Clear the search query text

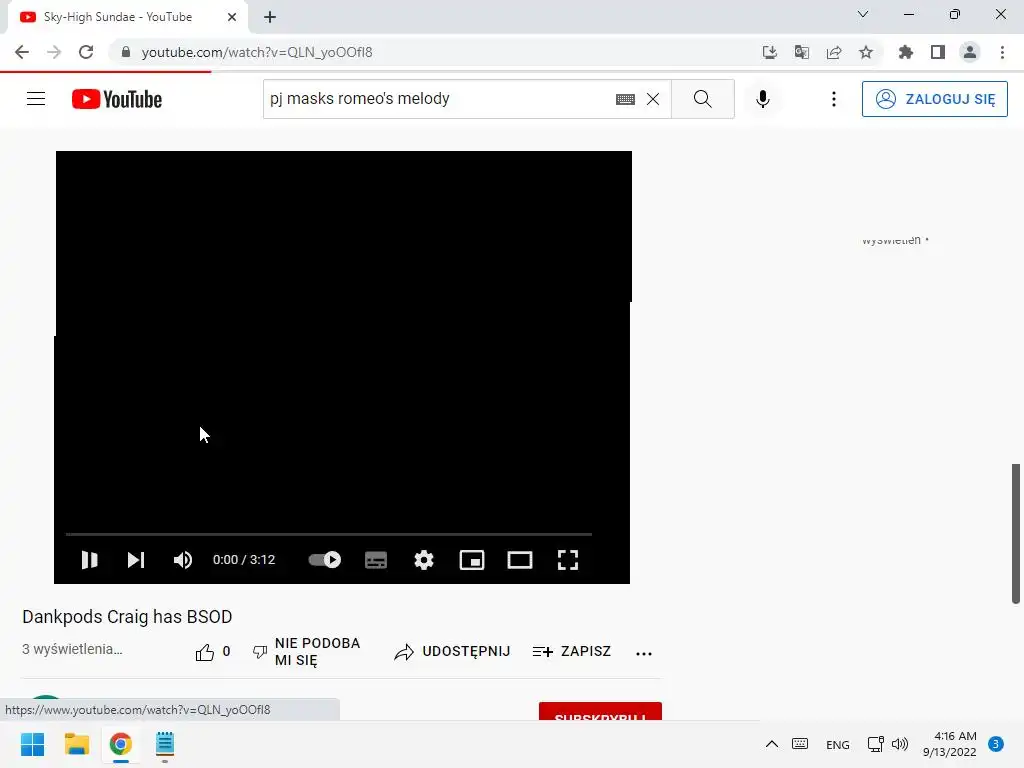(x=652, y=99)
